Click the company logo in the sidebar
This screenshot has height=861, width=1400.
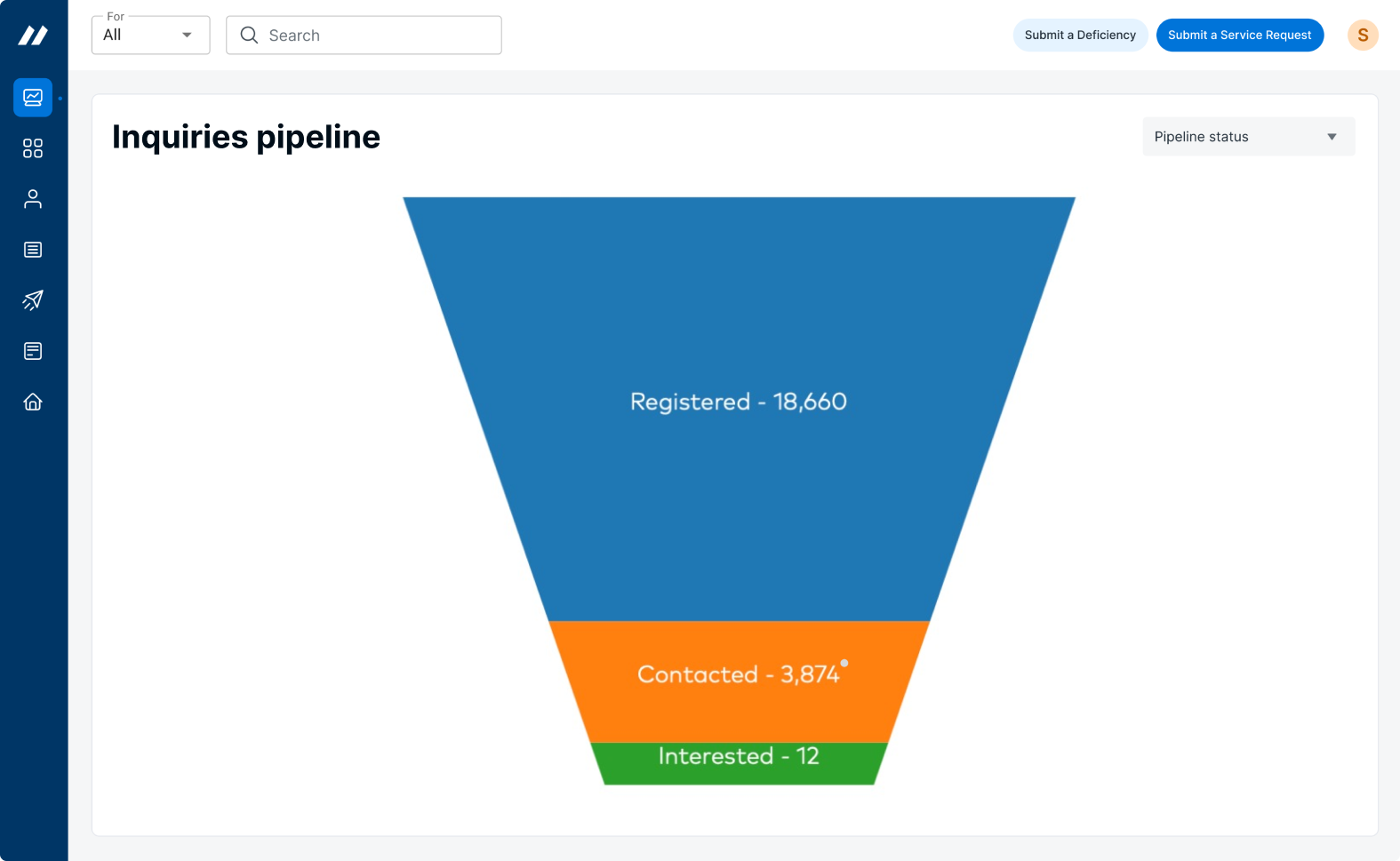33,36
